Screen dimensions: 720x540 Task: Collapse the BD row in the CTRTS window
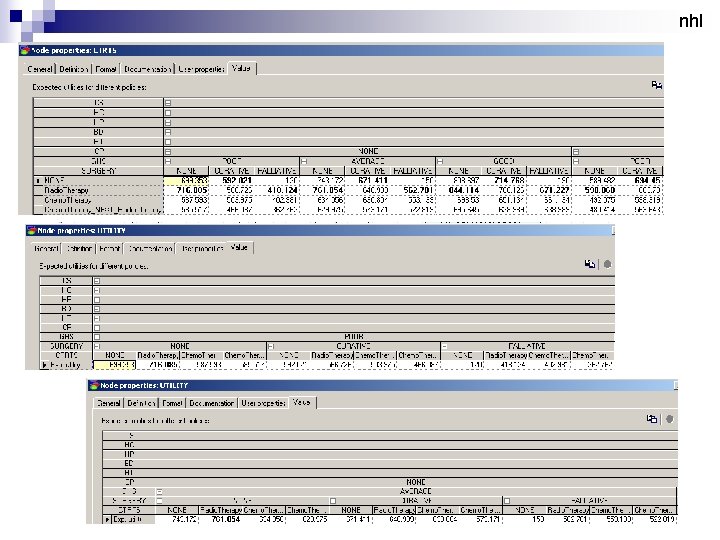pyautogui.click(x=168, y=132)
